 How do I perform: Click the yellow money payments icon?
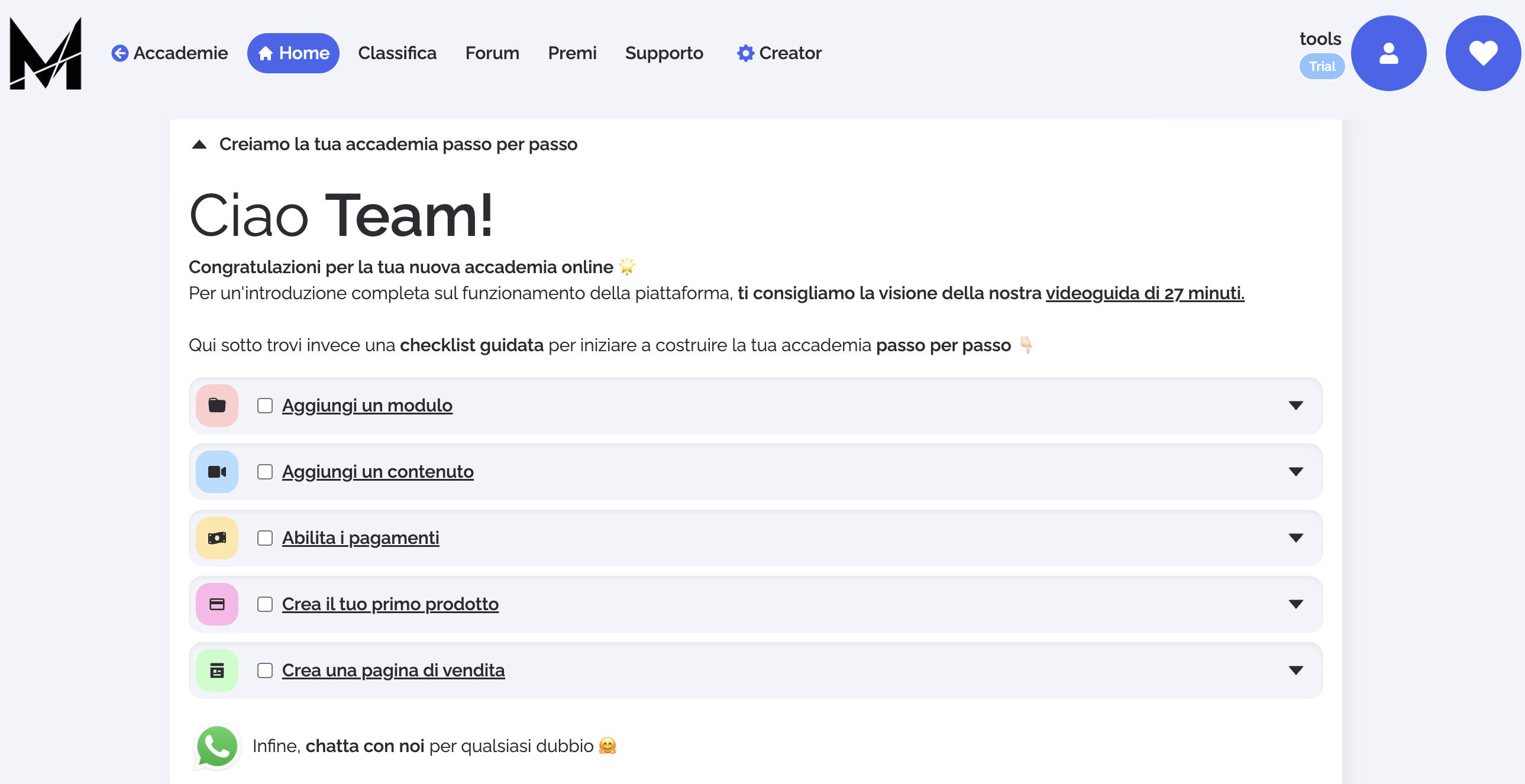pos(217,539)
